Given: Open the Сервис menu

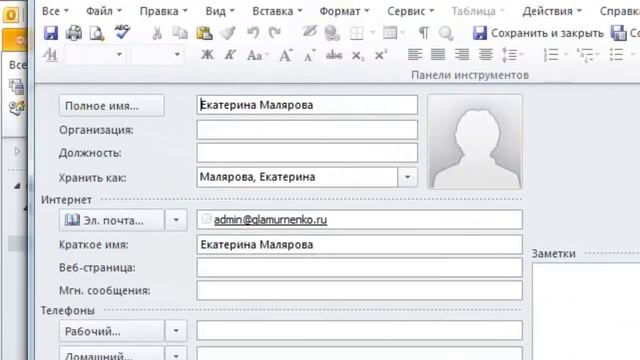Looking at the screenshot, I should coord(411,11).
